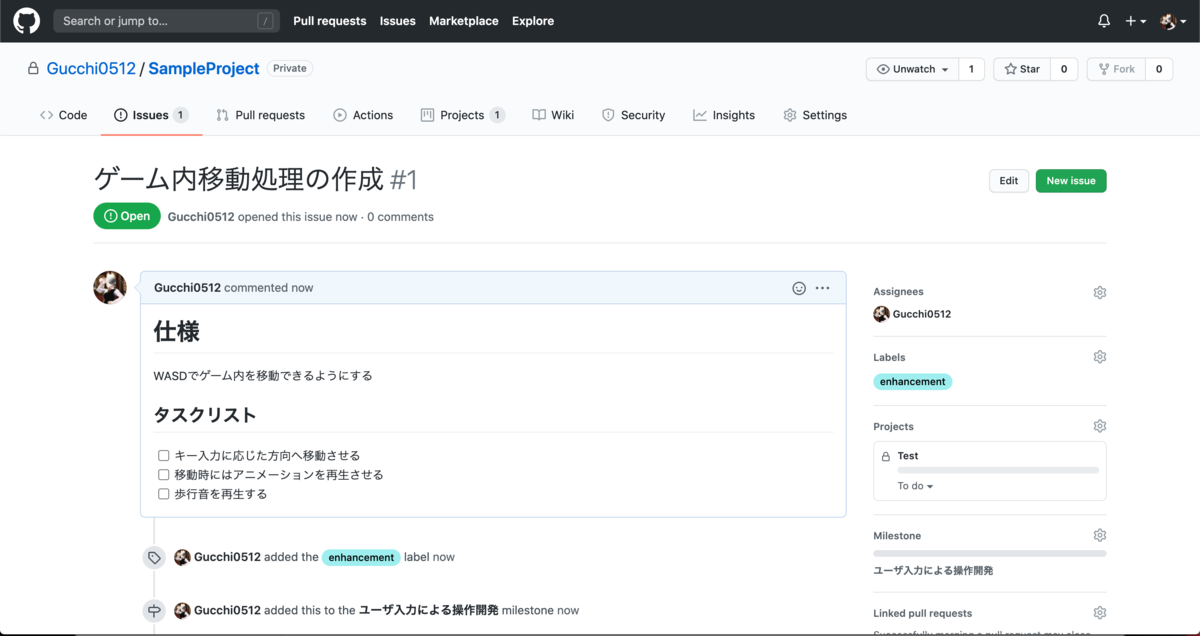Screen dimensions: 1200x636
Task: Switch to the Pull requests repository tab
Action: [261, 114]
